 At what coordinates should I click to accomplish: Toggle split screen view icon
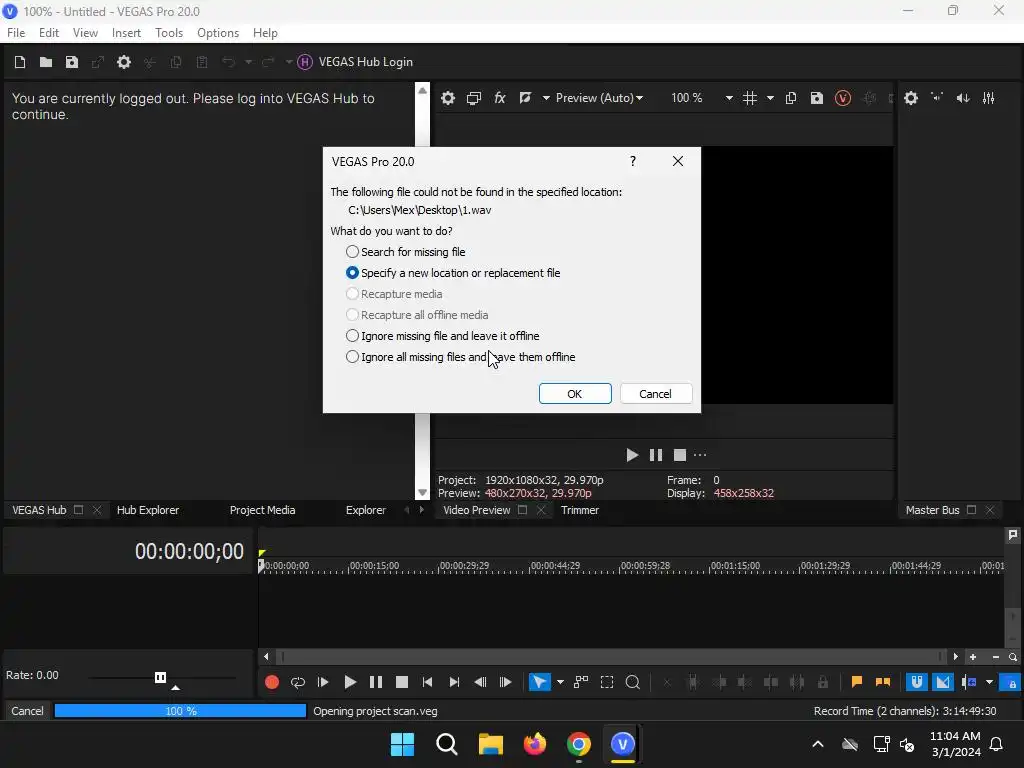525,98
